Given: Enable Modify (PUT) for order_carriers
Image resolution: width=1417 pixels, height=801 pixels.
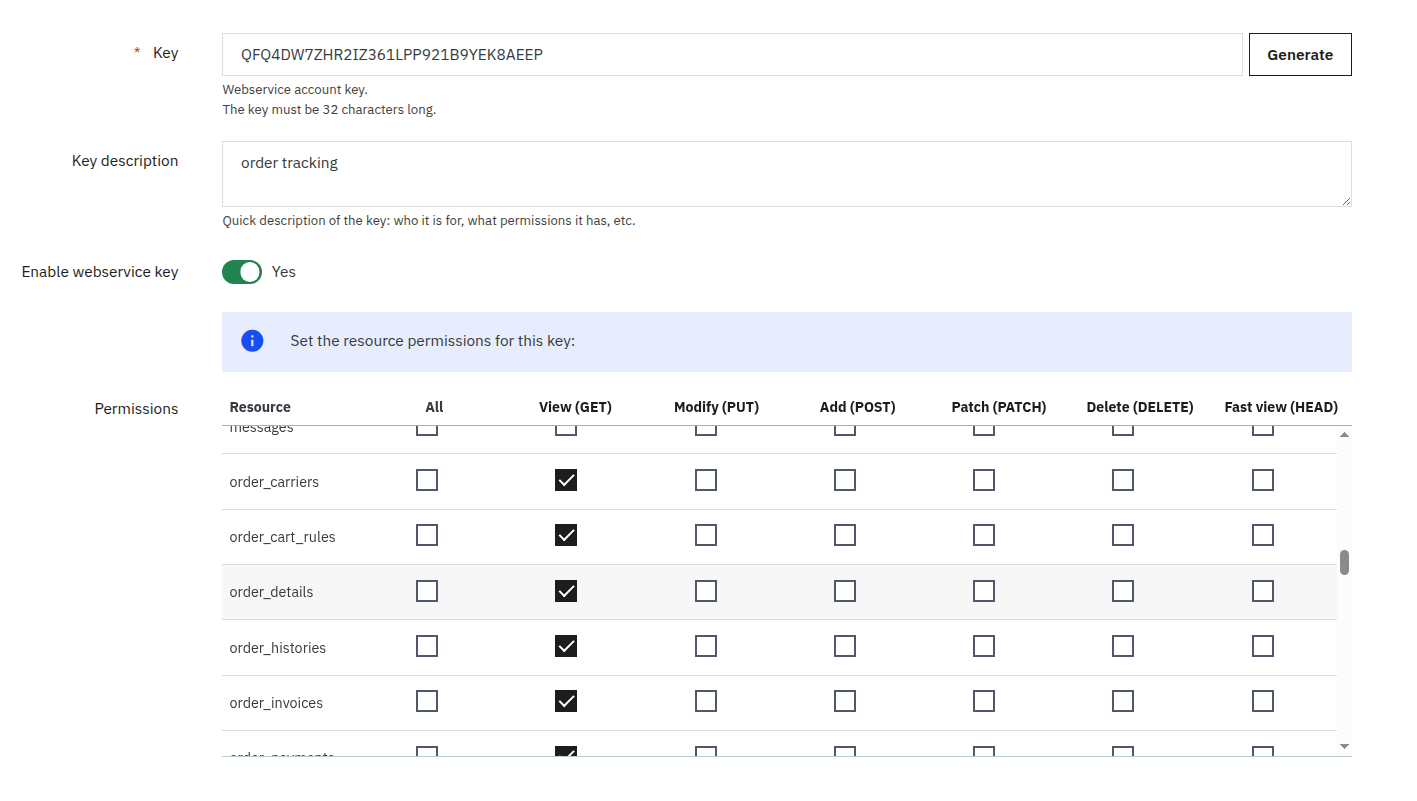Looking at the screenshot, I should [x=706, y=481].
